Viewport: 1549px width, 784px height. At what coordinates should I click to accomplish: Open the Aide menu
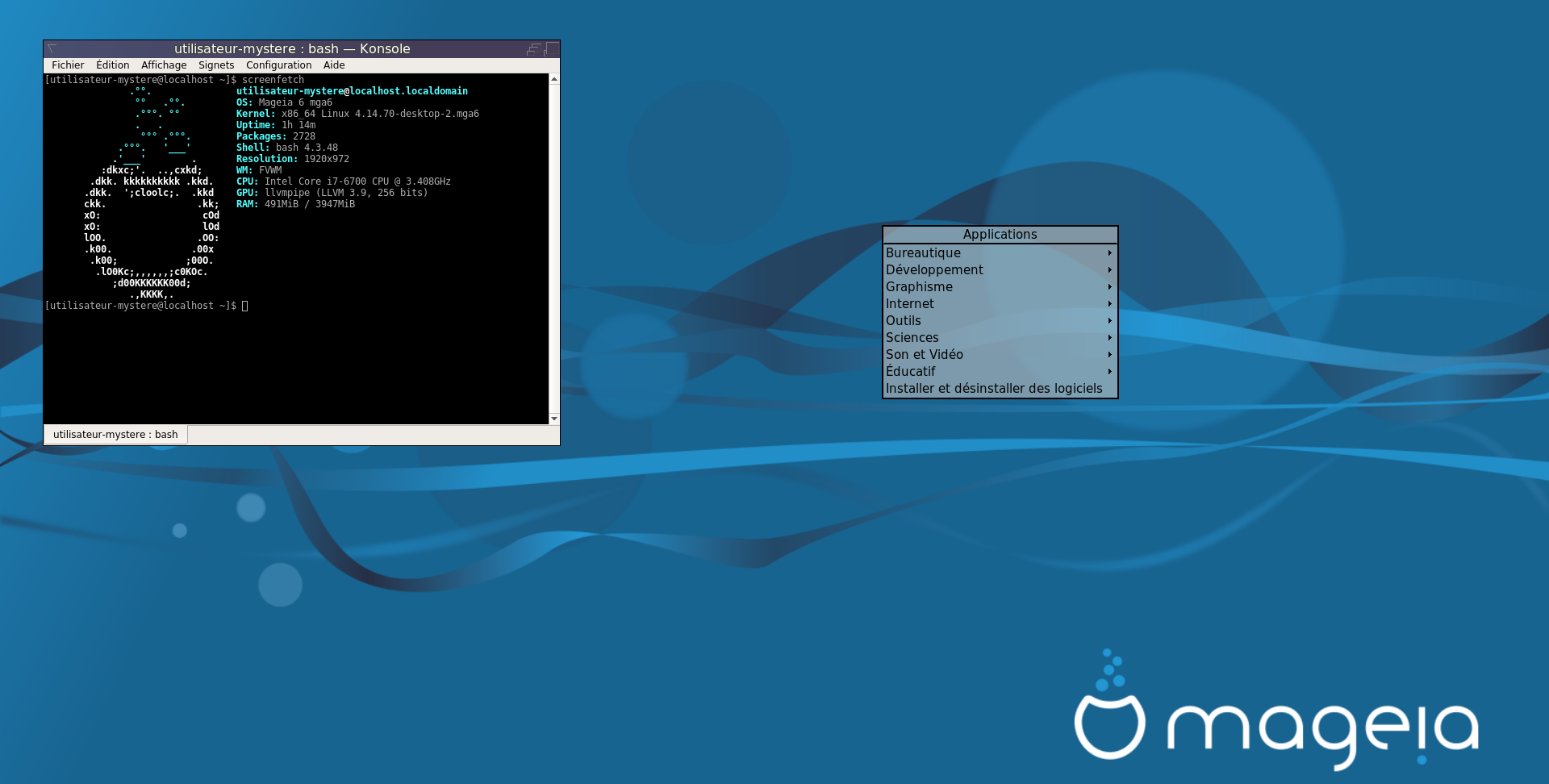(x=334, y=65)
